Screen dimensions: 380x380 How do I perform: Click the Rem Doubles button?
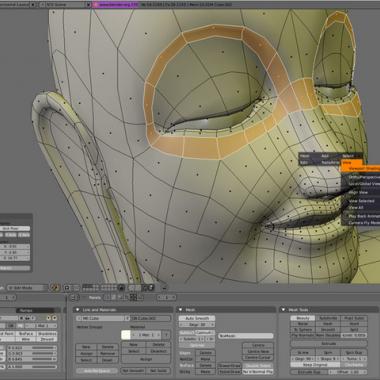coord(328,335)
